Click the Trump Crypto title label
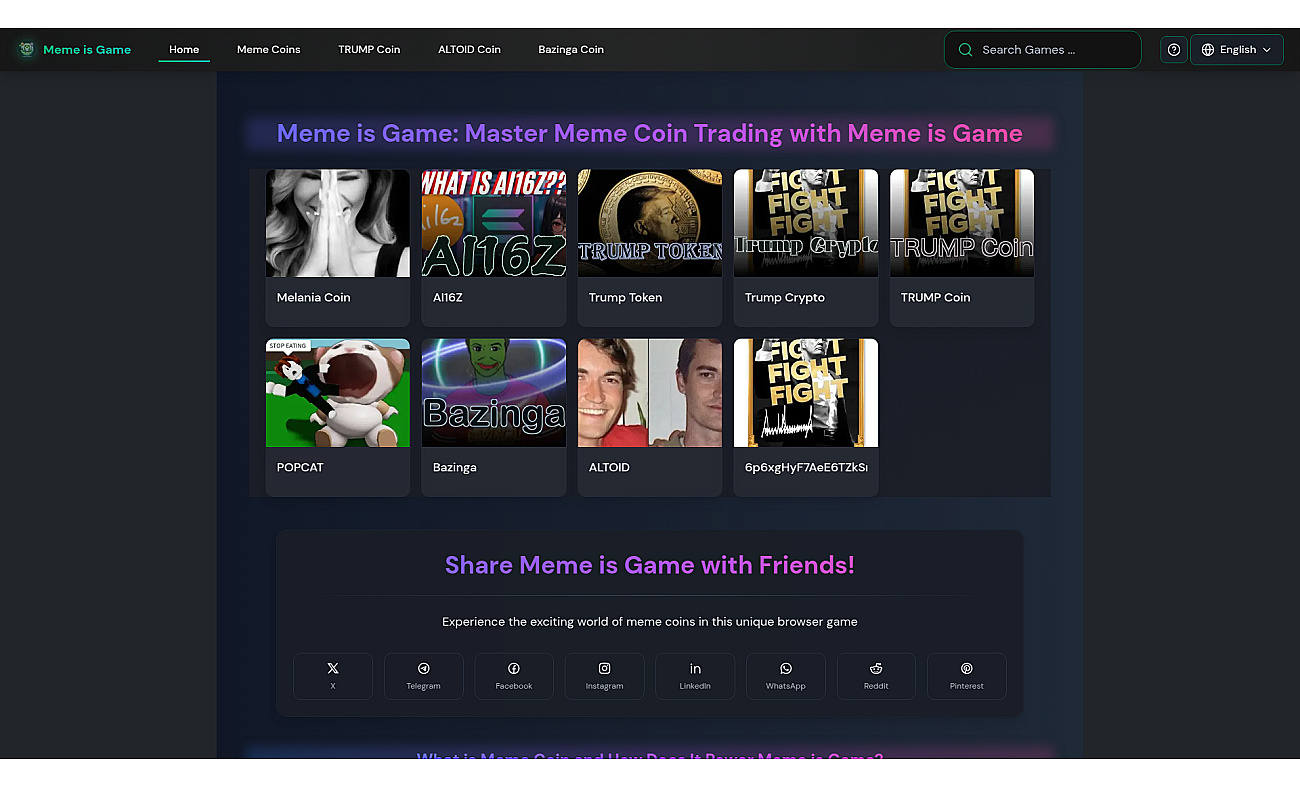 coord(785,297)
